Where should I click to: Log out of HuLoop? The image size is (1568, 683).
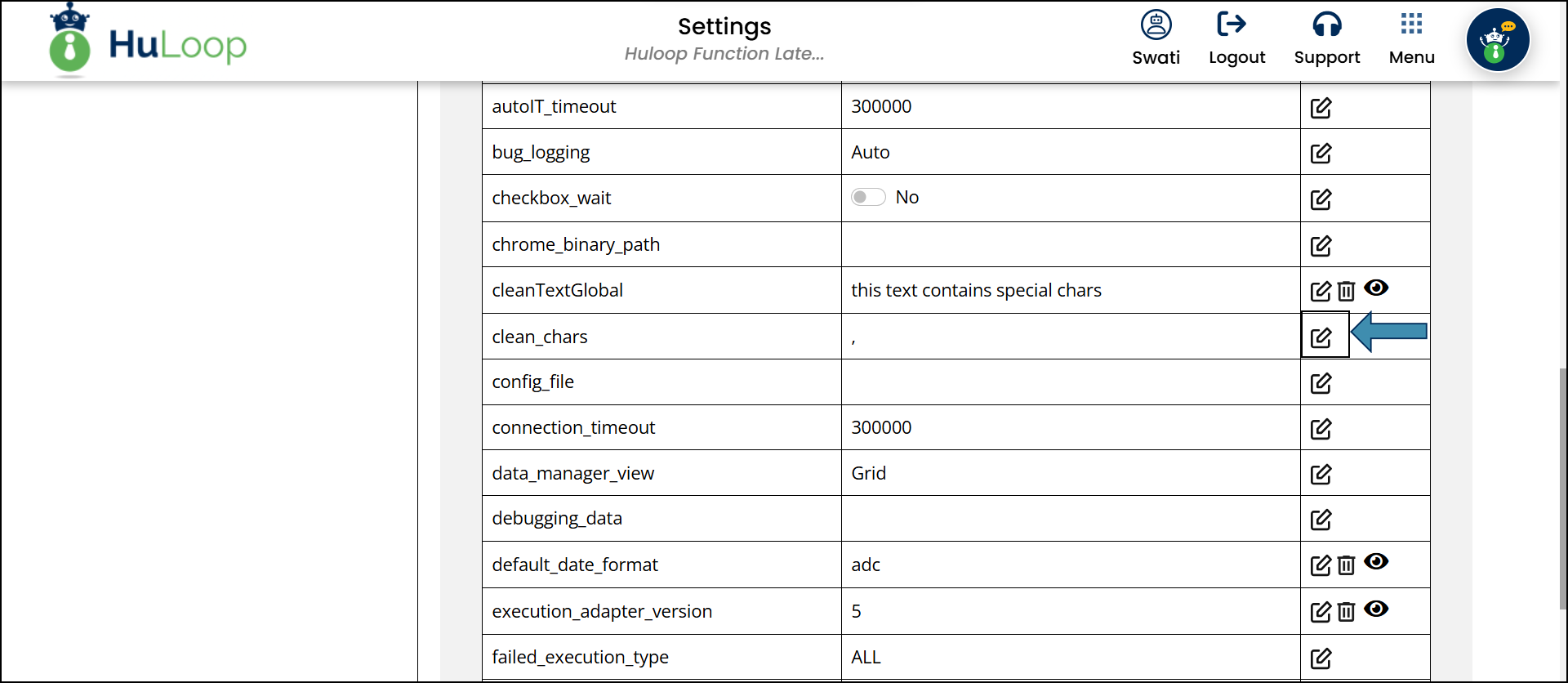point(1236,38)
